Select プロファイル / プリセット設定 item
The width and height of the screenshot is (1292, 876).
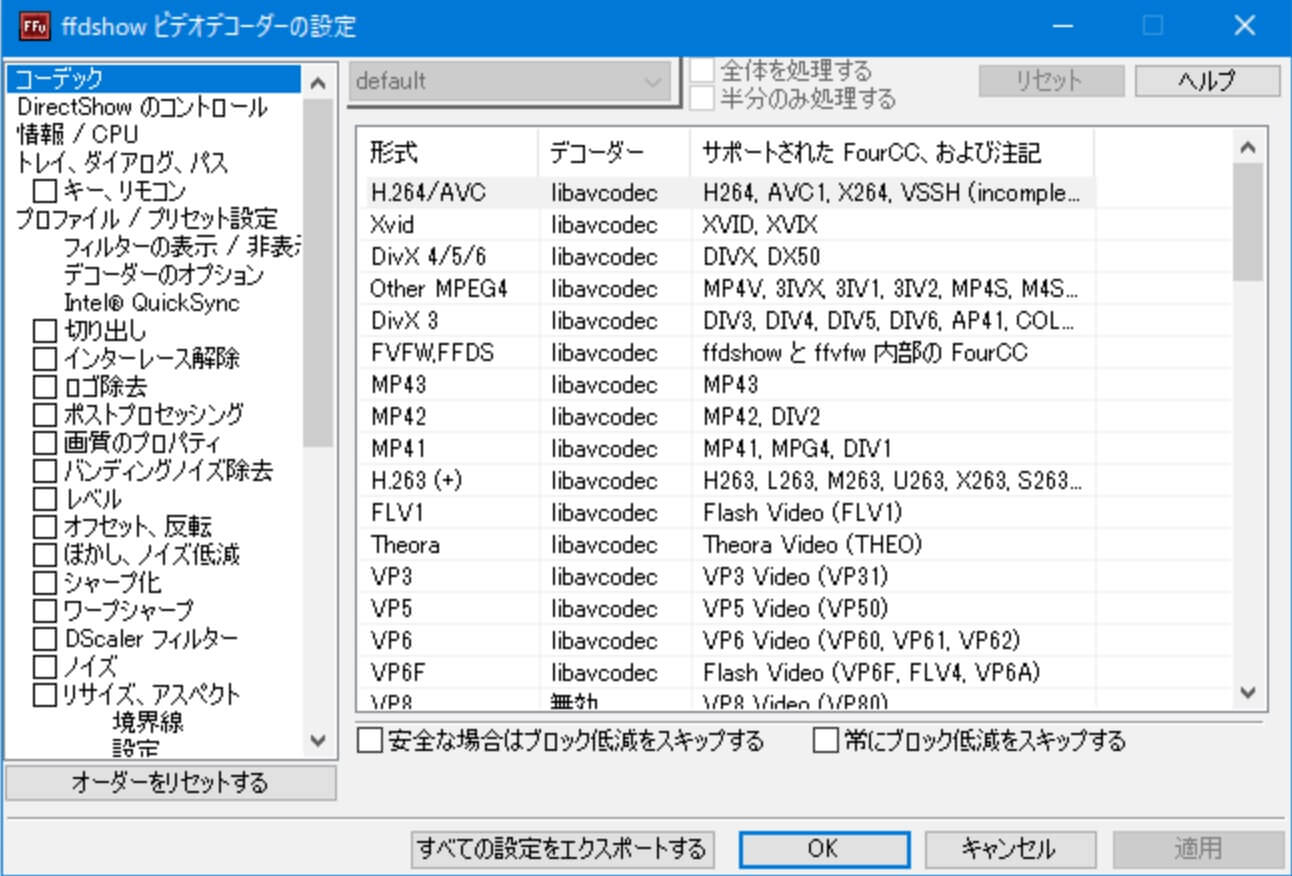[x=147, y=219]
